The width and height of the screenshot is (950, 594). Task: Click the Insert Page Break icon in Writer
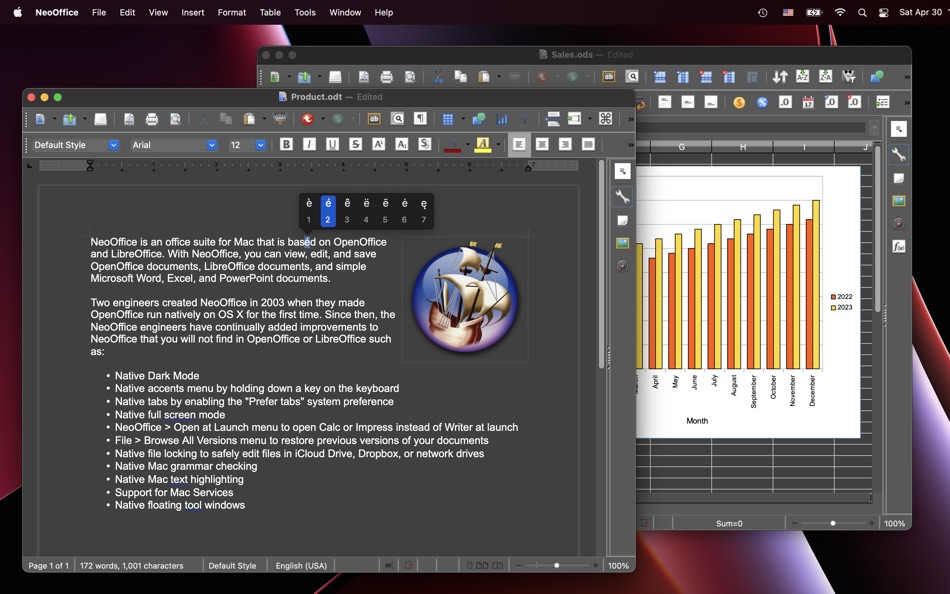[552, 119]
